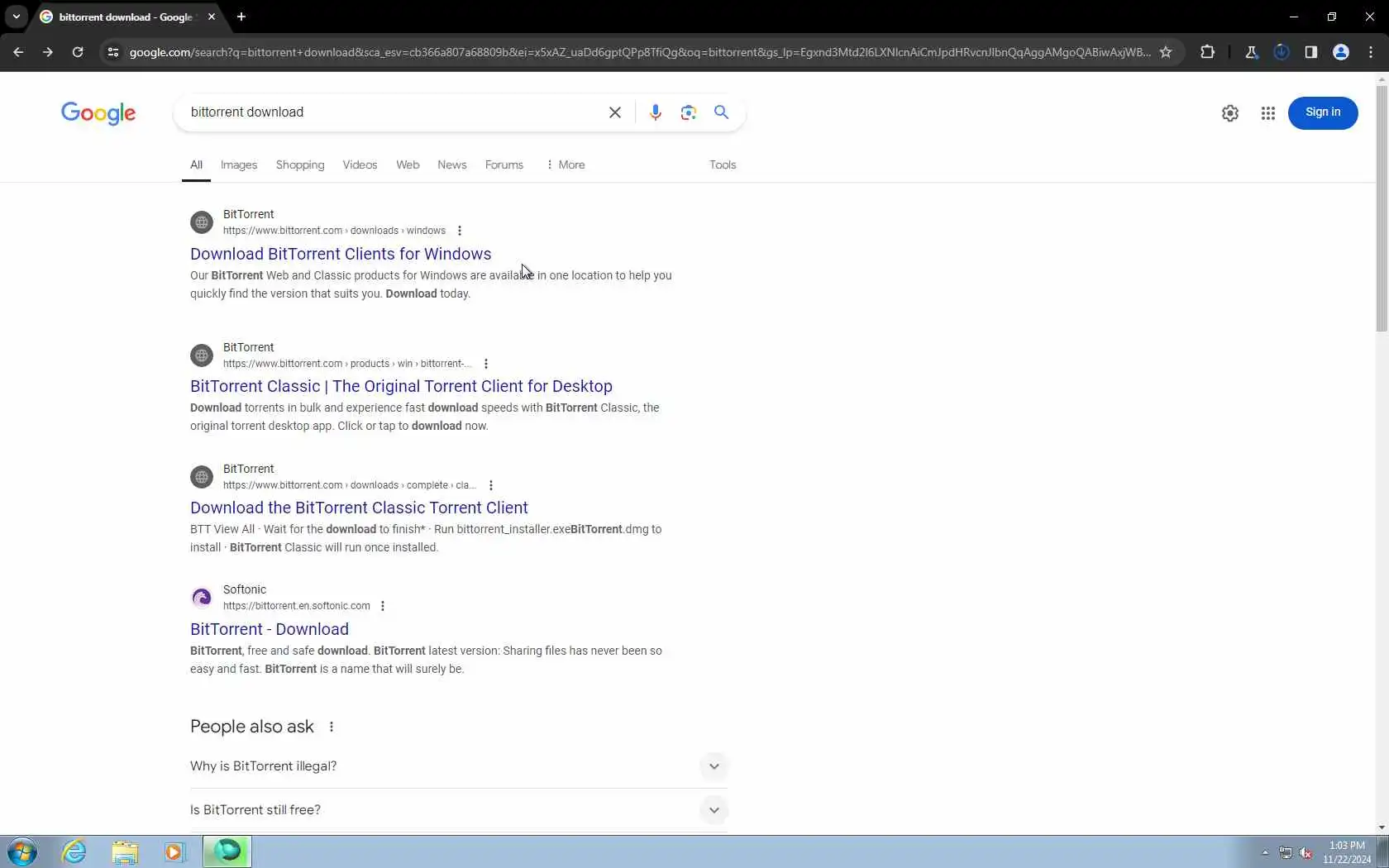Clear the search box with X

click(614, 112)
